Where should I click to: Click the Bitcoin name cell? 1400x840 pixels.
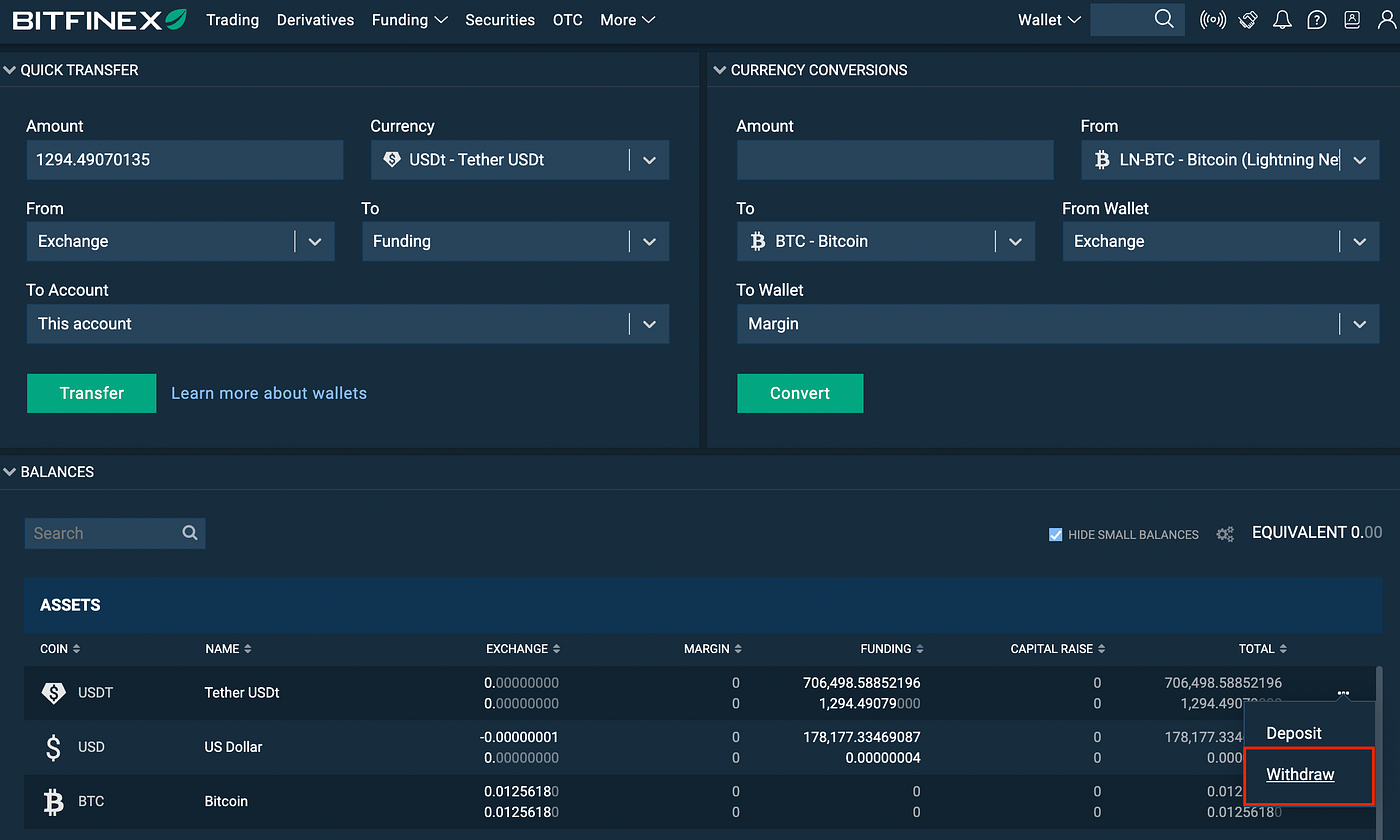[x=226, y=801]
